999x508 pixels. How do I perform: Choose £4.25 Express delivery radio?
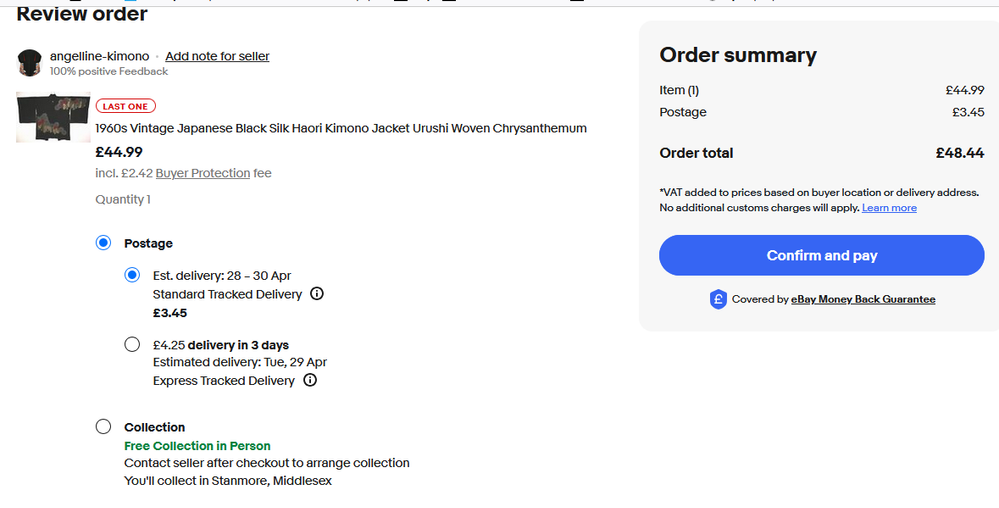tap(132, 345)
